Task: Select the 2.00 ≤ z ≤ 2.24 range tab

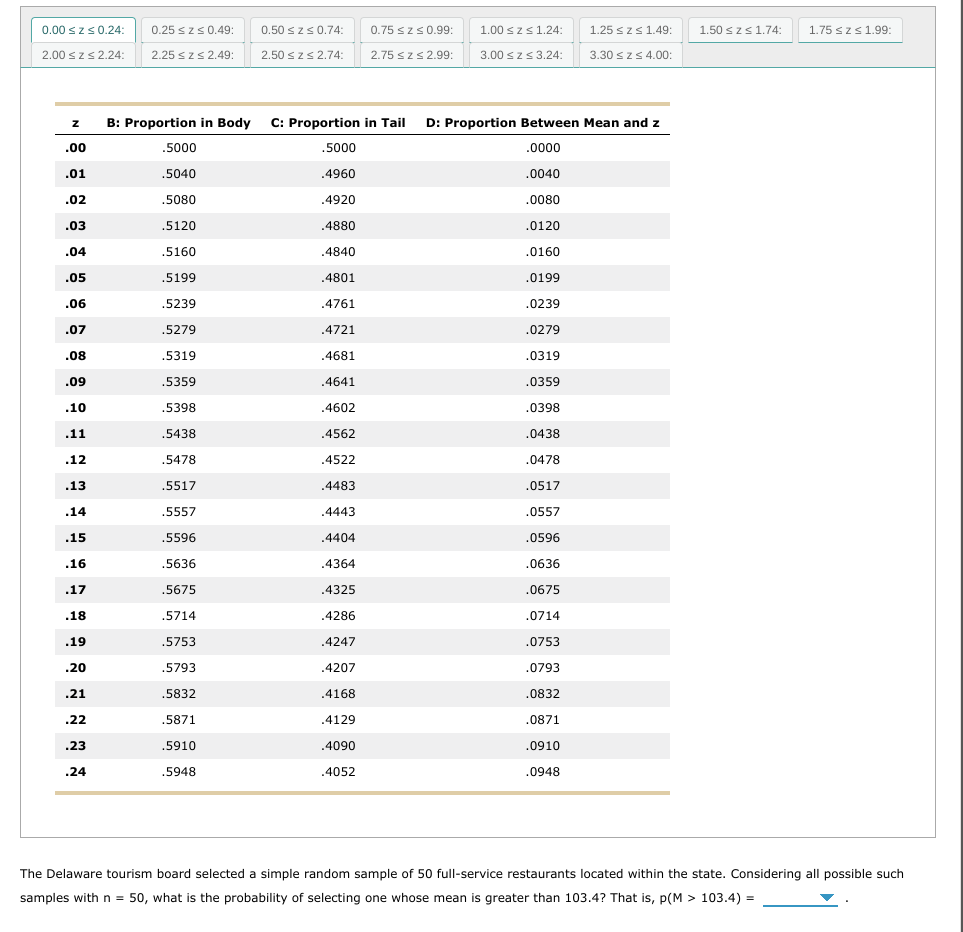Action: pyautogui.click(x=82, y=55)
